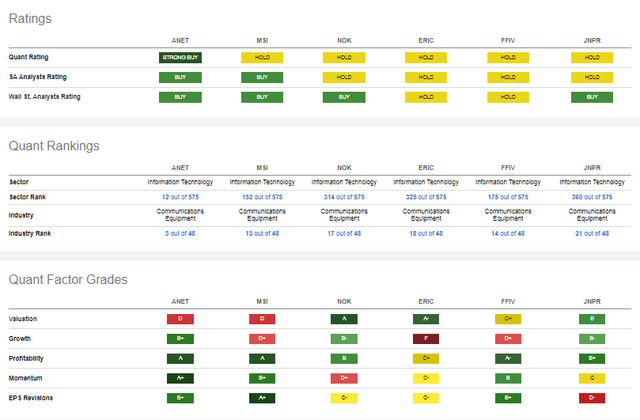Click JNPR's yellow Momentum grade badge
The width and height of the screenshot is (640, 420).
[x=592, y=378]
